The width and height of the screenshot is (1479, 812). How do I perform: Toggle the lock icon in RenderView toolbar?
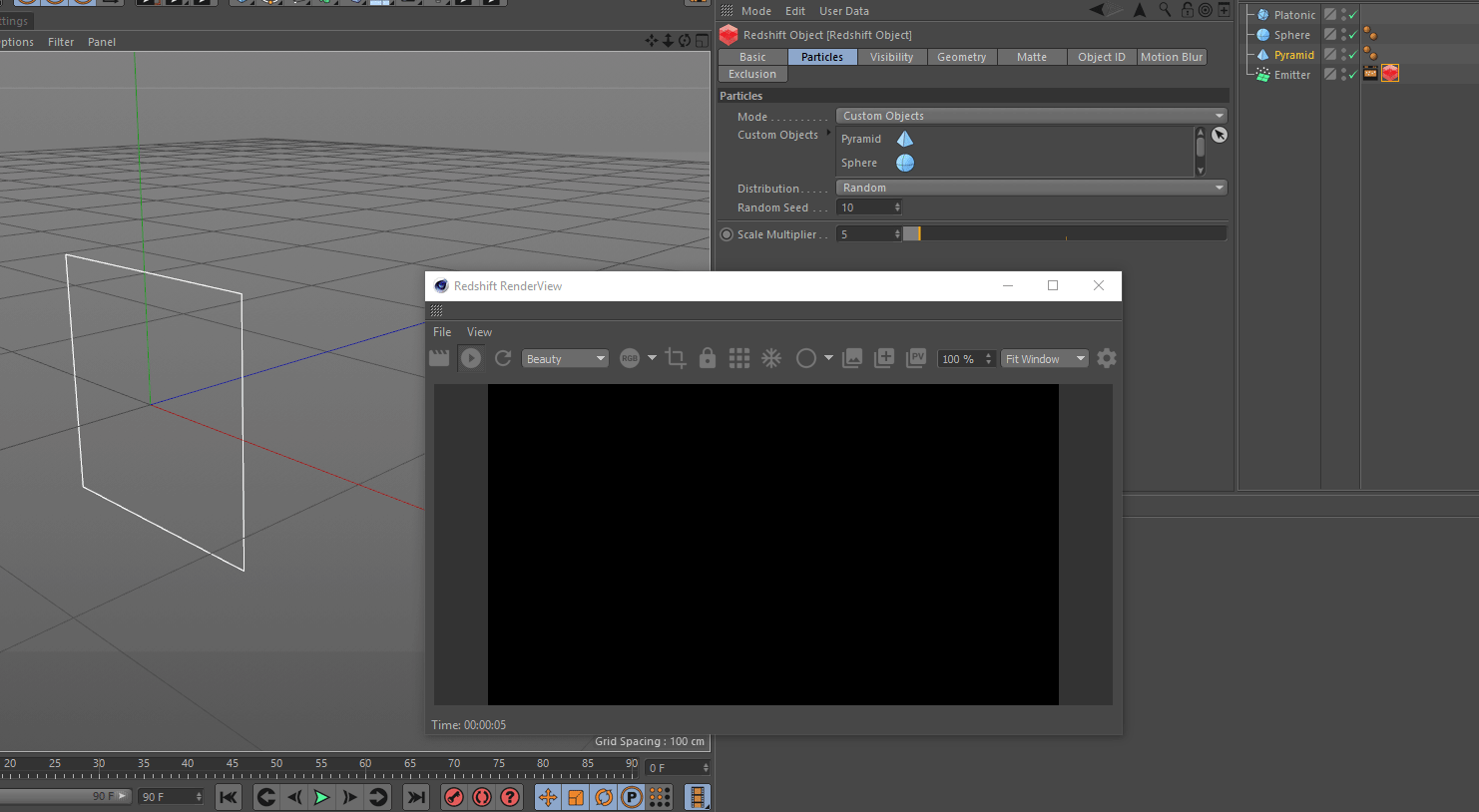coord(708,358)
